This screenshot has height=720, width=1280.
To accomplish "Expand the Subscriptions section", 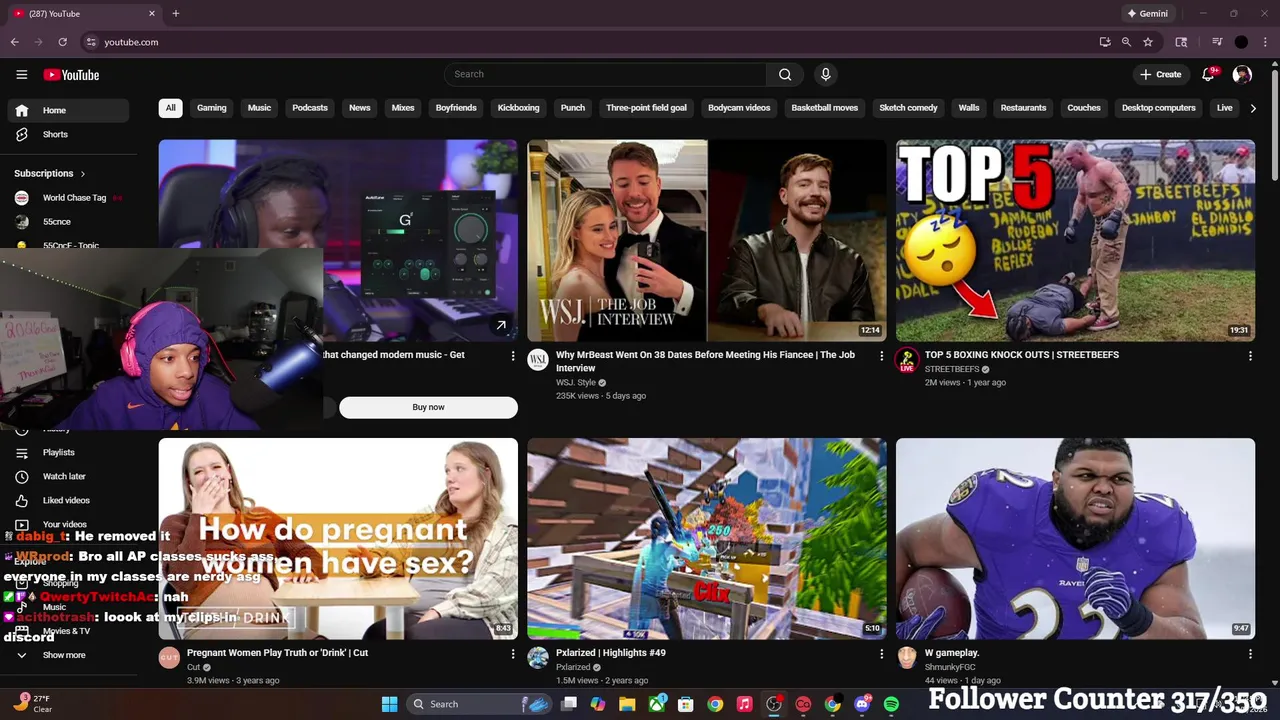I will coord(50,173).
